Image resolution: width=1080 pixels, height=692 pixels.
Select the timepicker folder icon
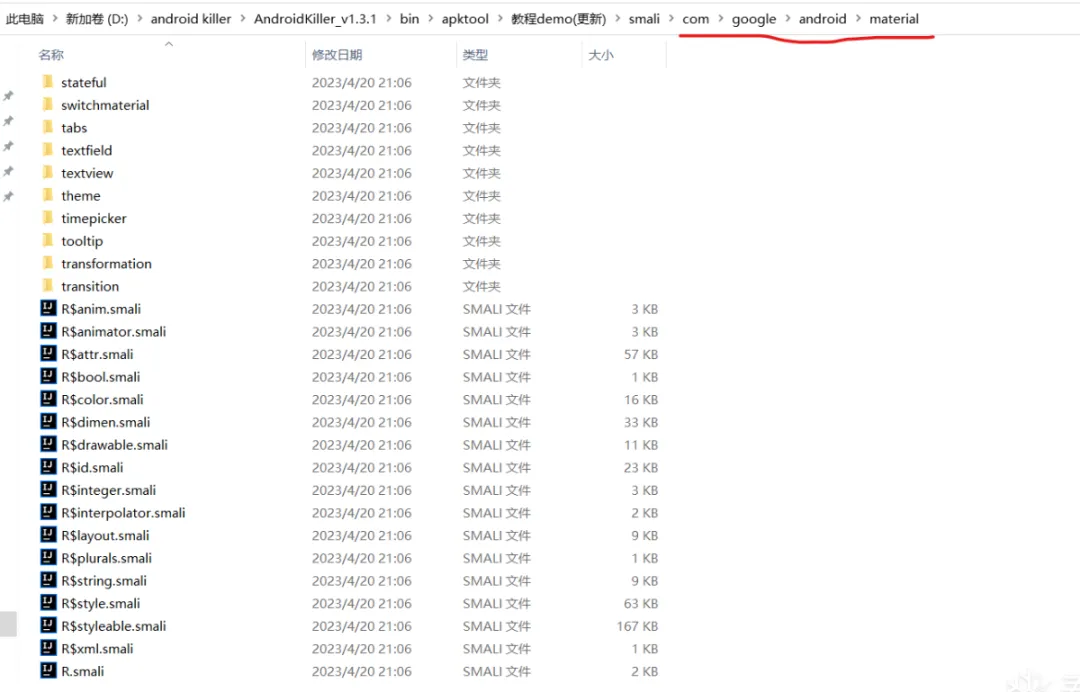click(x=48, y=218)
